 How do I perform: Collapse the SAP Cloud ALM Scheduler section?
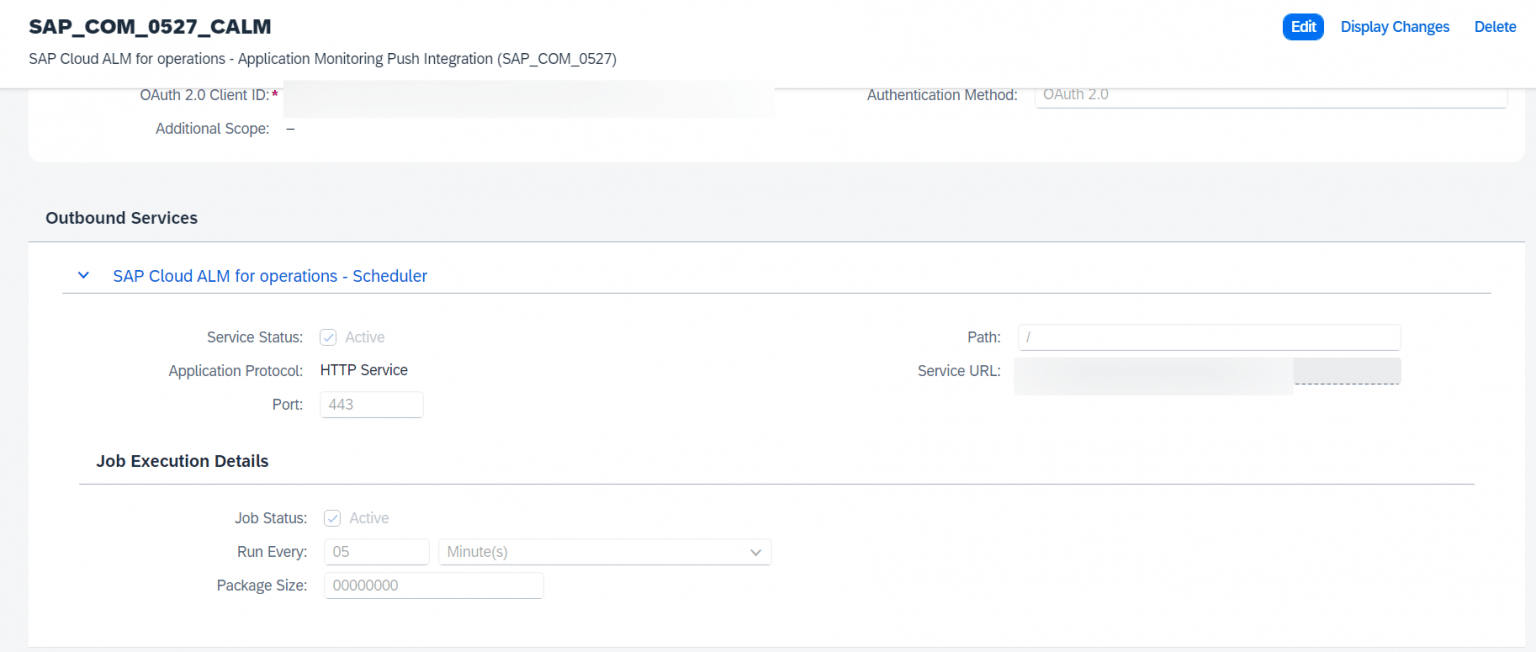(83, 275)
